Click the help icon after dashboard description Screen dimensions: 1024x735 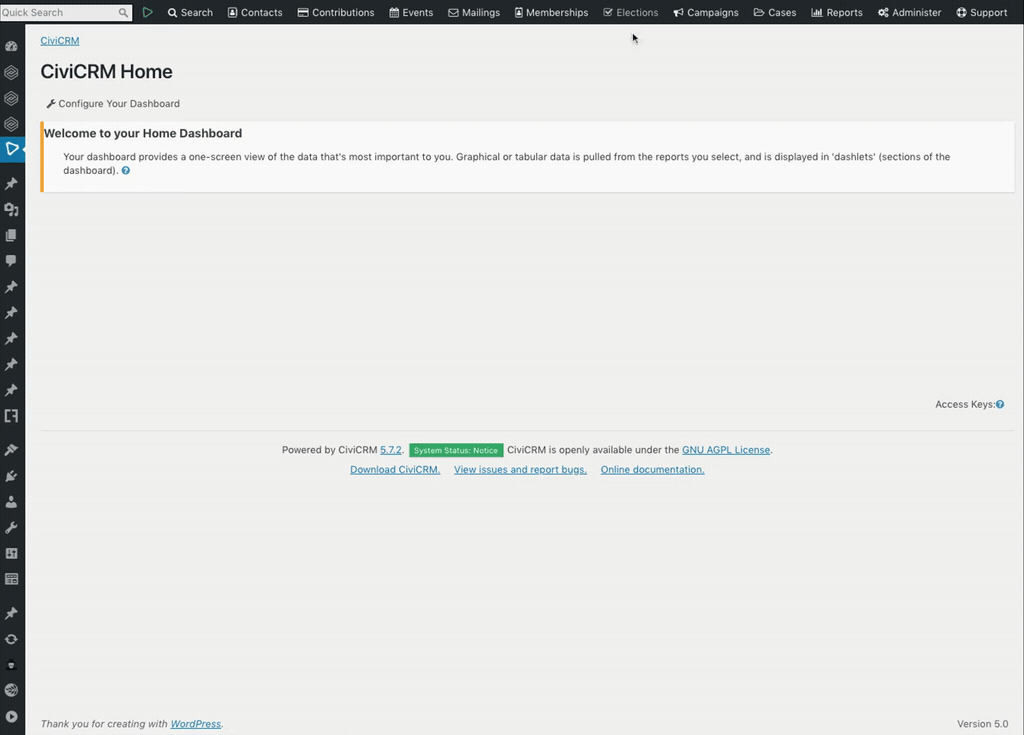126,171
